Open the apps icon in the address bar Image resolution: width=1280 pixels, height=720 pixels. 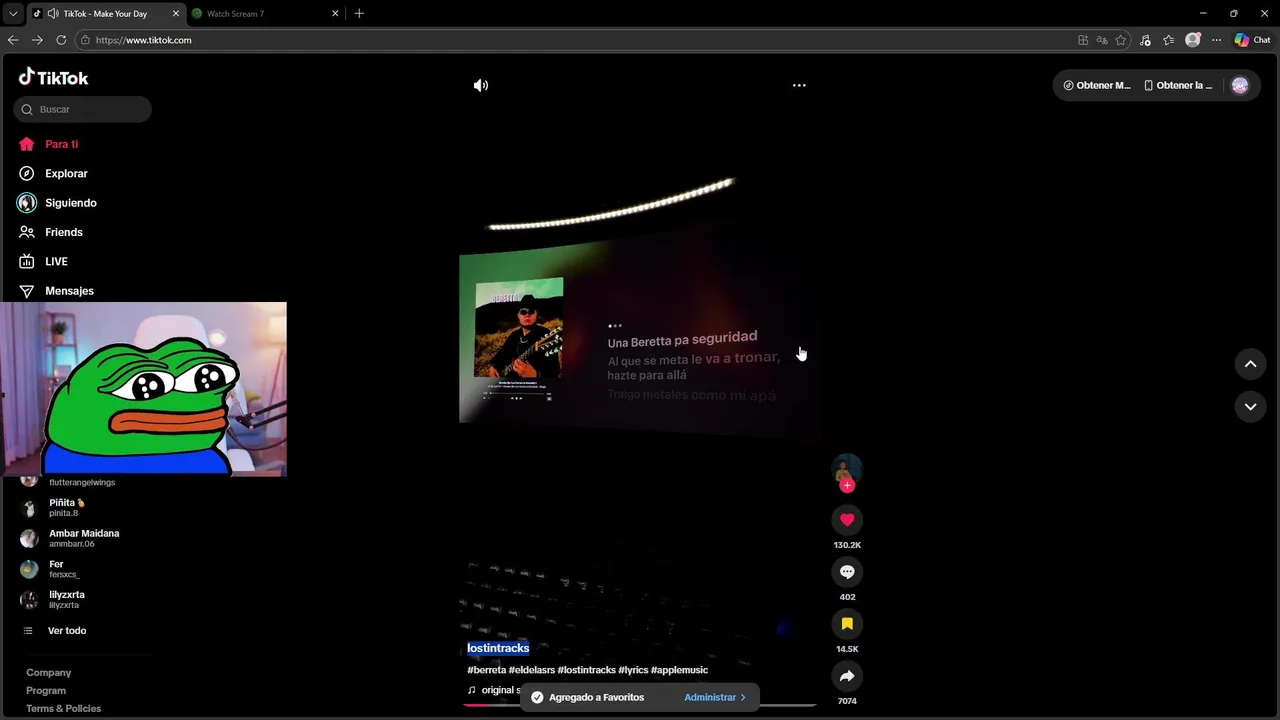coord(1083,40)
